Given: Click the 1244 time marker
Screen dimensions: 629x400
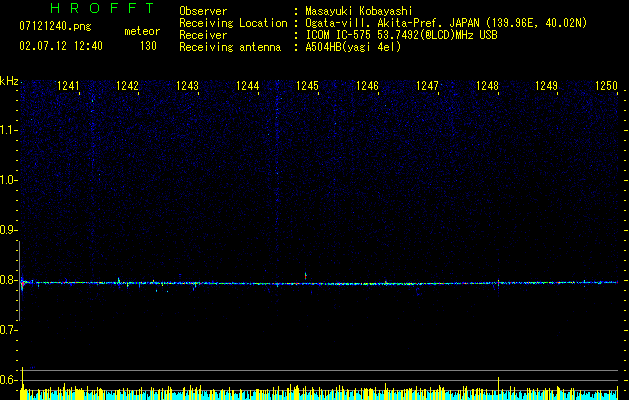Looking at the screenshot, I should 247,86.
